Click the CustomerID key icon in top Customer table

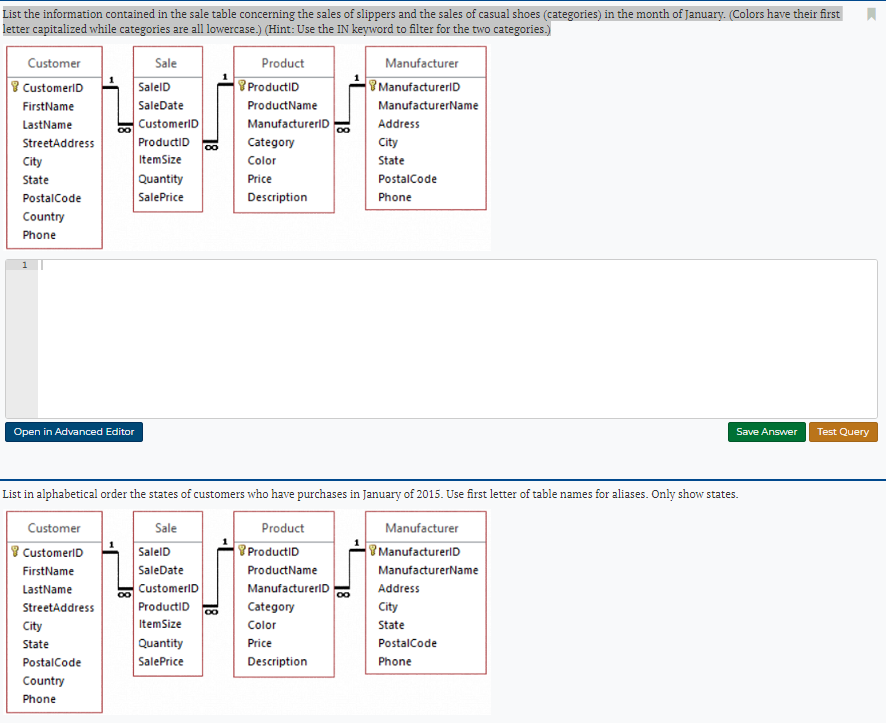click(15, 87)
